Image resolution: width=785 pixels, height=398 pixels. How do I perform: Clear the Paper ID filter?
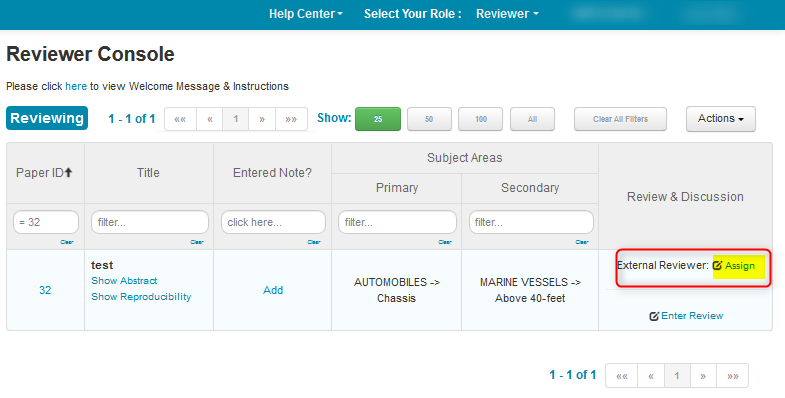(x=67, y=242)
